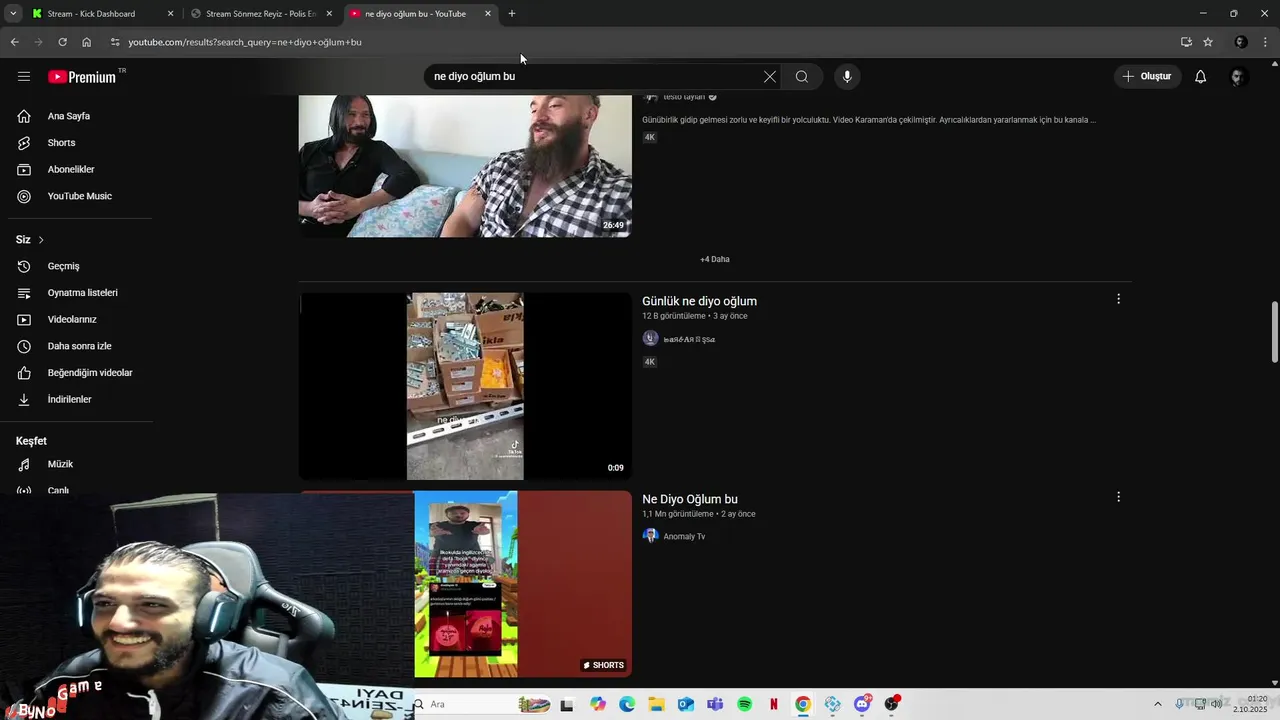Click the Oluştur create button
The image size is (1280, 720).
pyautogui.click(x=1147, y=76)
